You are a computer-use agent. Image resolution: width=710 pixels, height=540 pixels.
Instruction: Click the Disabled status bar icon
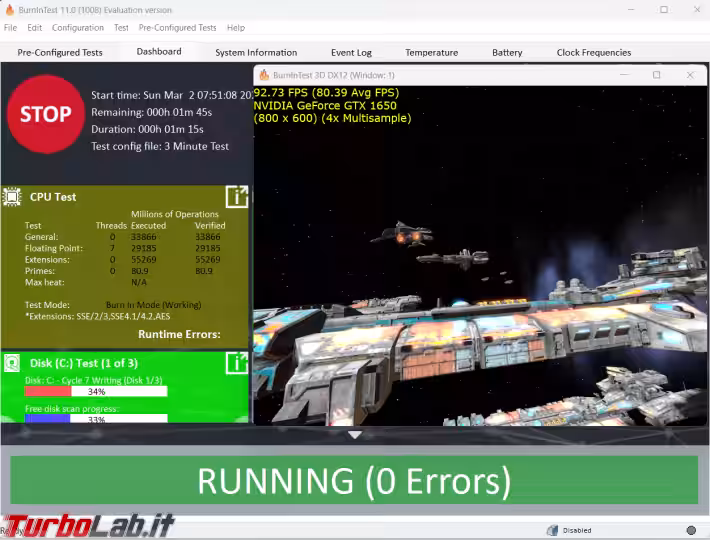pyautogui.click(x=552, y=530)
